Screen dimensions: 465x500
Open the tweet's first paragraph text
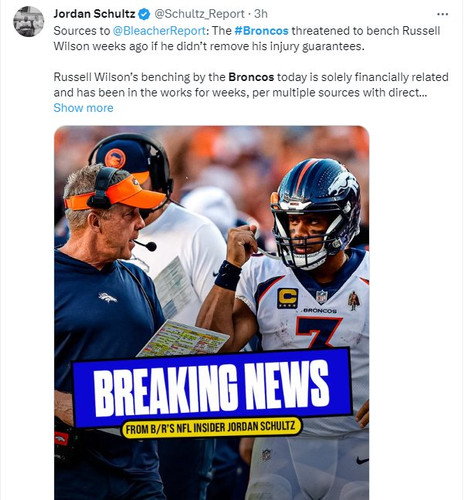(x=247, y=38)
